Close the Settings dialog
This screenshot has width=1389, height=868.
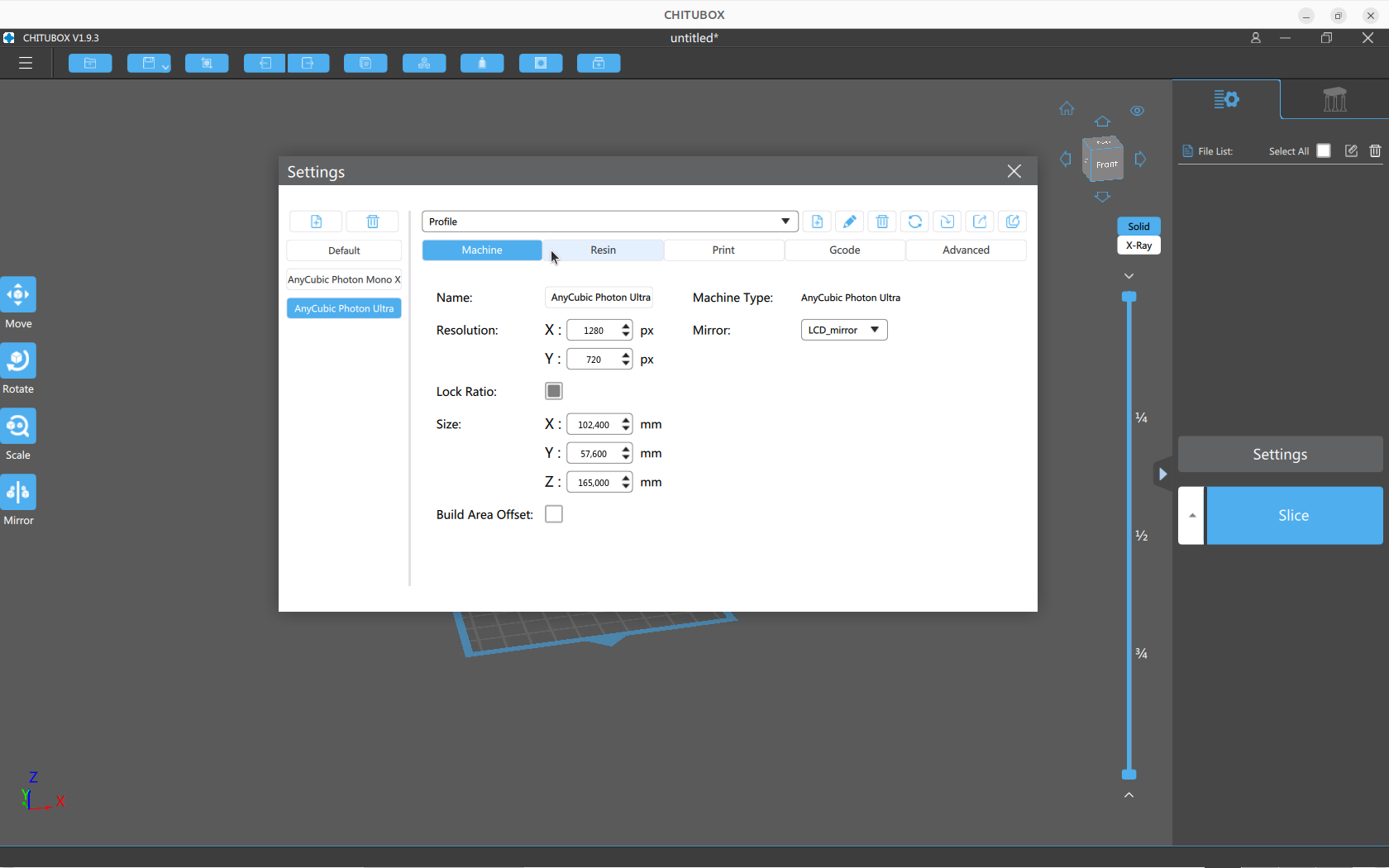1014,171
